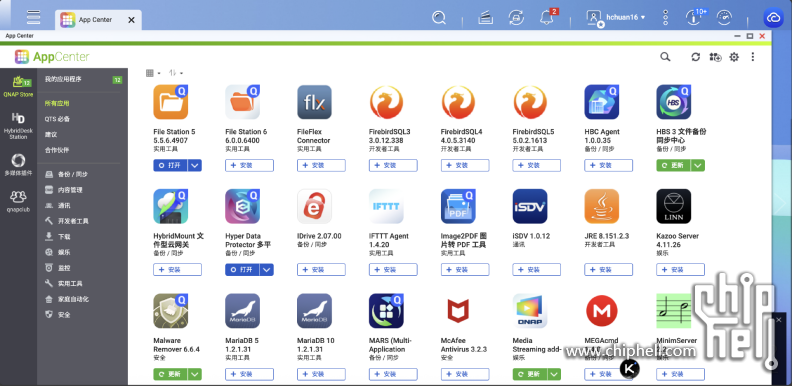Open the QTS main menu hamburger icon
This screenshot has width=792, height=386.
[34, 17]
